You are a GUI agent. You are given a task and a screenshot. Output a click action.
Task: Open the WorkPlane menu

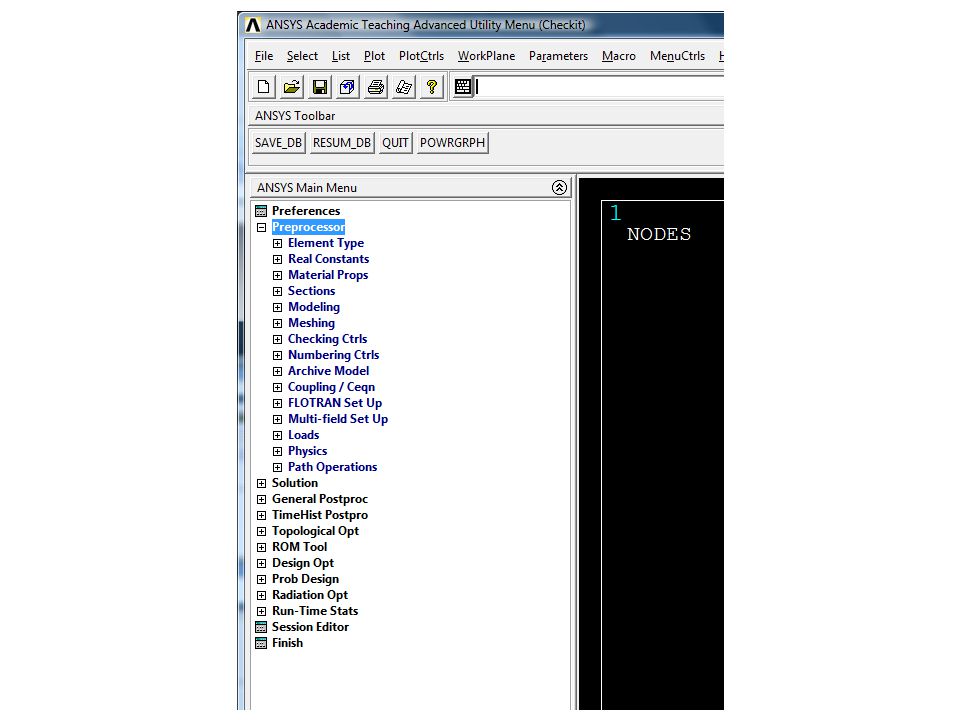coord(486,56)
